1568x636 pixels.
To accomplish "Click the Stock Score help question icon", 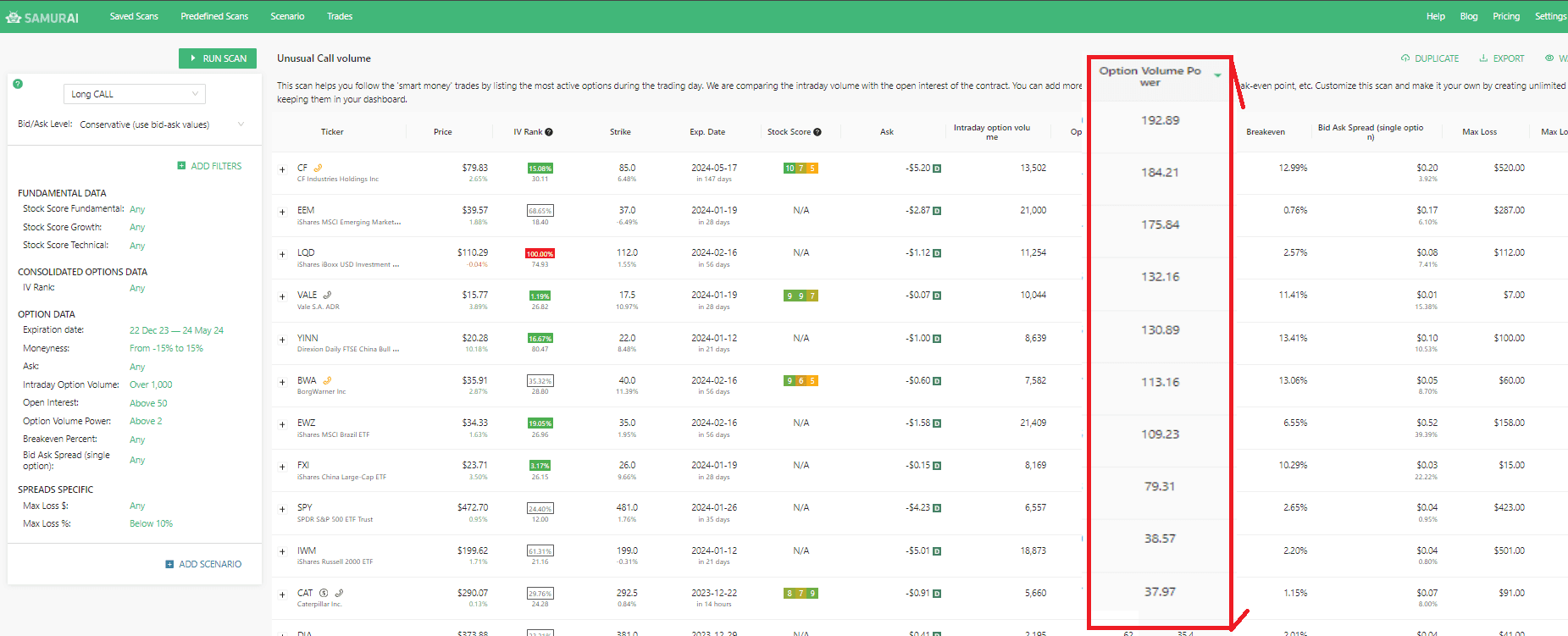I will (x=817, y=132).
